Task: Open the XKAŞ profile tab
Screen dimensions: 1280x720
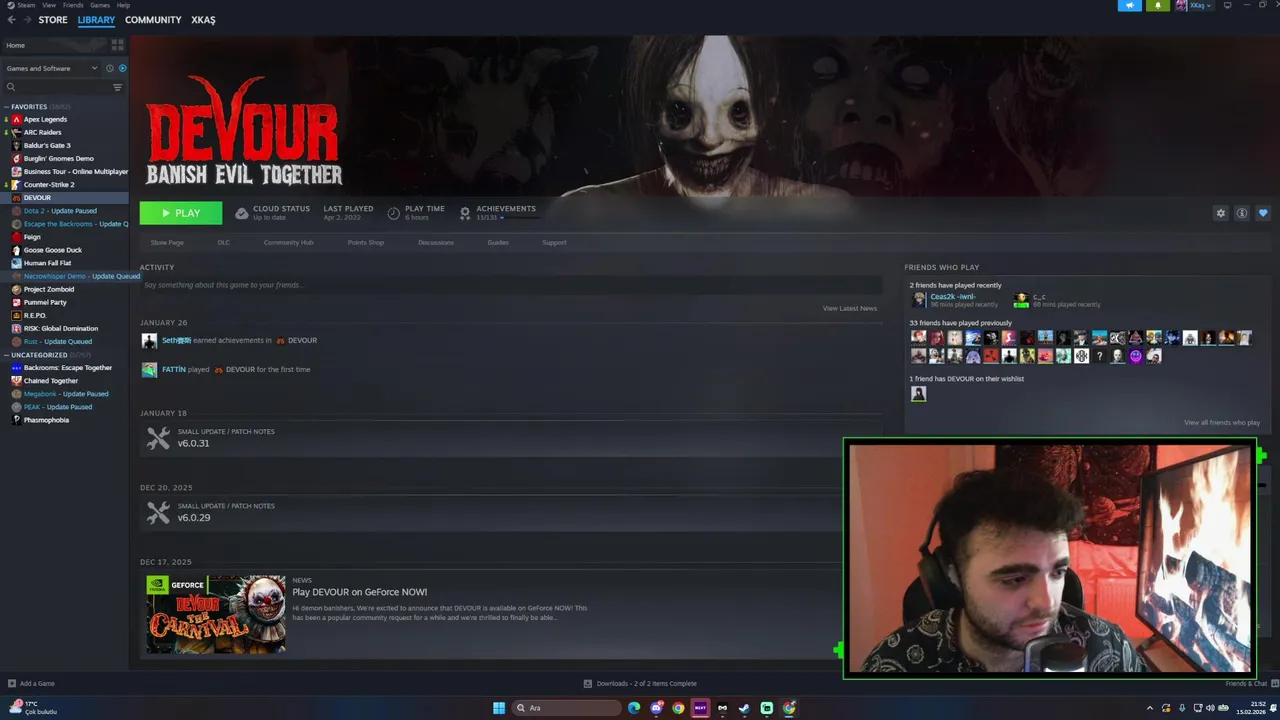Action: point(203,20)
